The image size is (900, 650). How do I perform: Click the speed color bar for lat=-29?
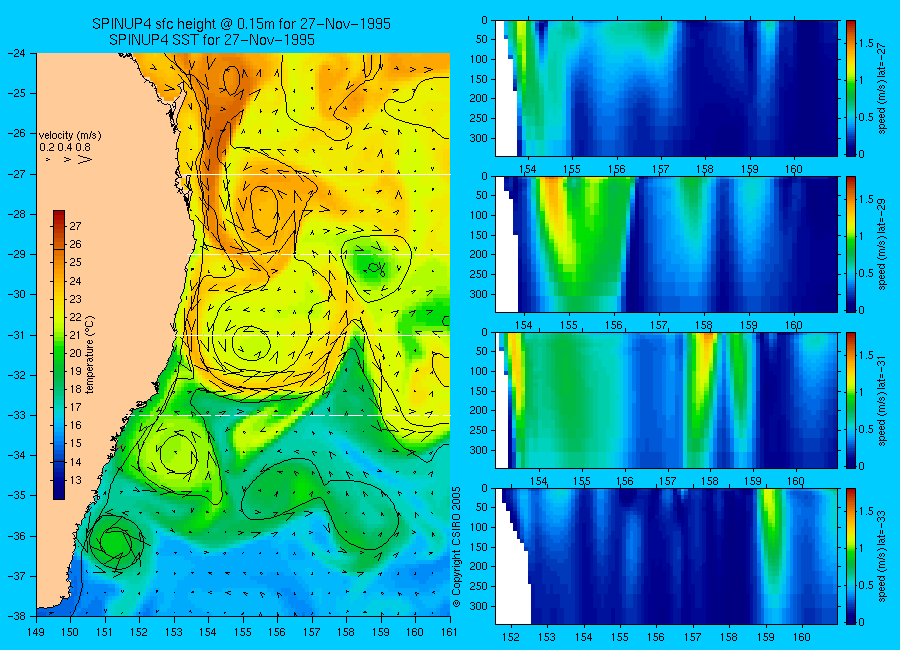coord(851,244)
